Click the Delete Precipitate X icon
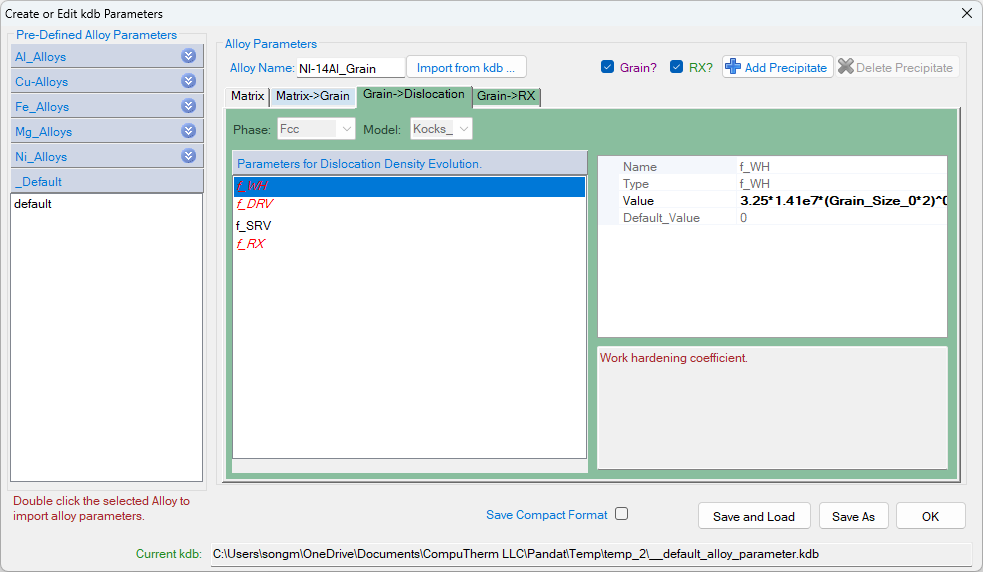Screen dimensions: 983x572 [846, 67]
